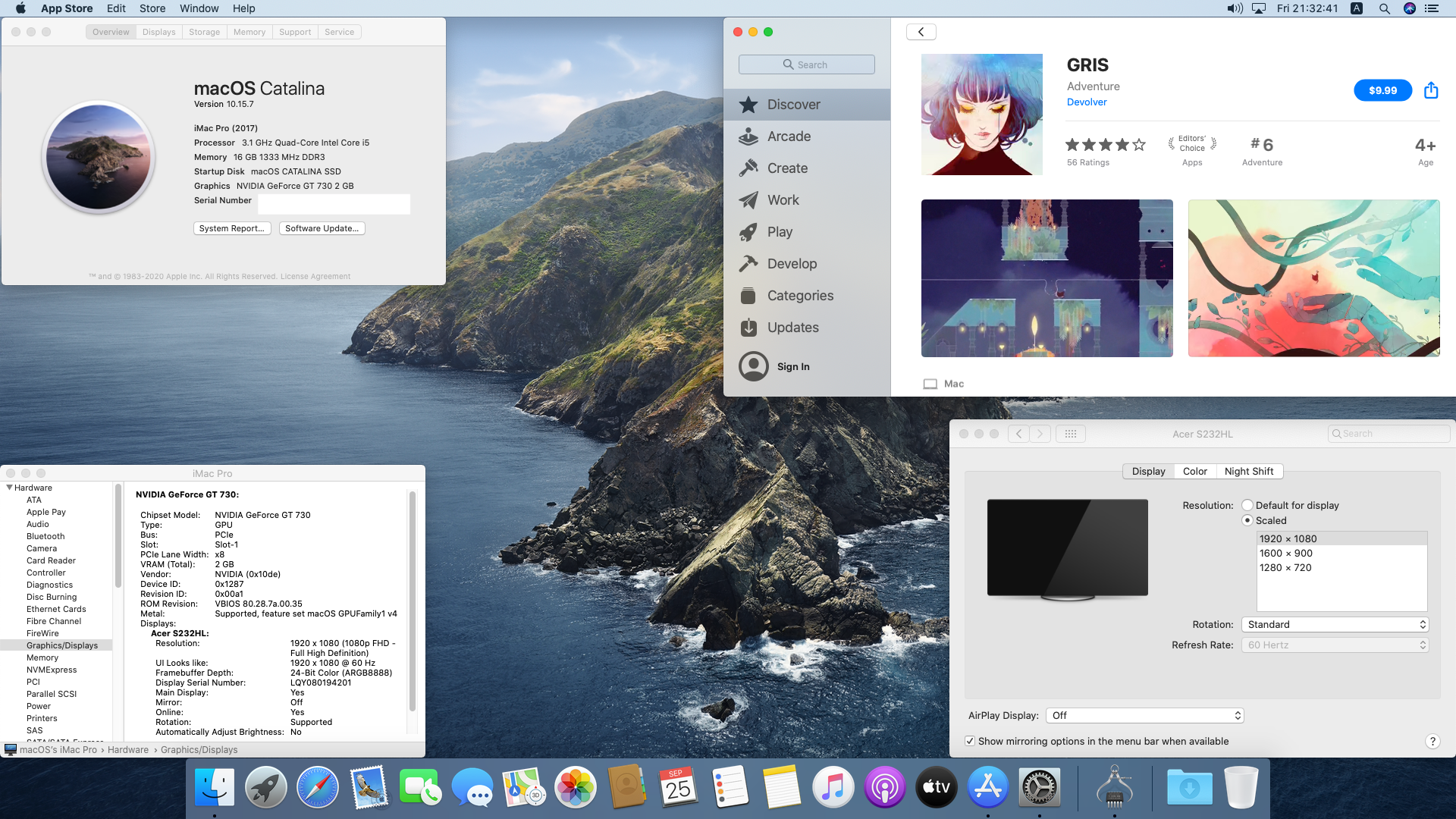
Task: Open Photos in the Dock
Action: click(x=576, y=787)
